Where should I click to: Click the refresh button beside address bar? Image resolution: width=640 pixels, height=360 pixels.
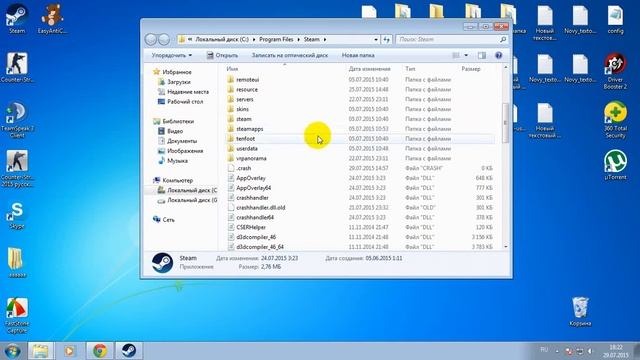[387, 39]
